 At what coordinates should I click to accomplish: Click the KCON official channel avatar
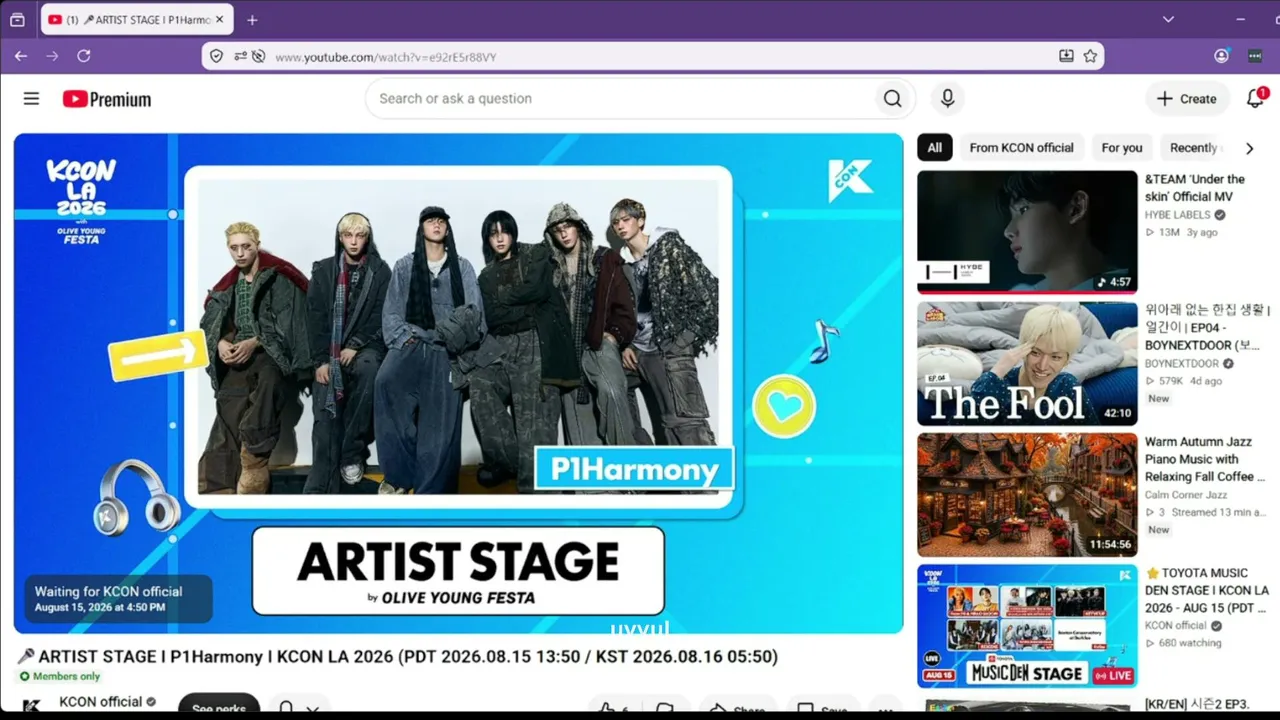pyautogui.click(x=31, y=704)
